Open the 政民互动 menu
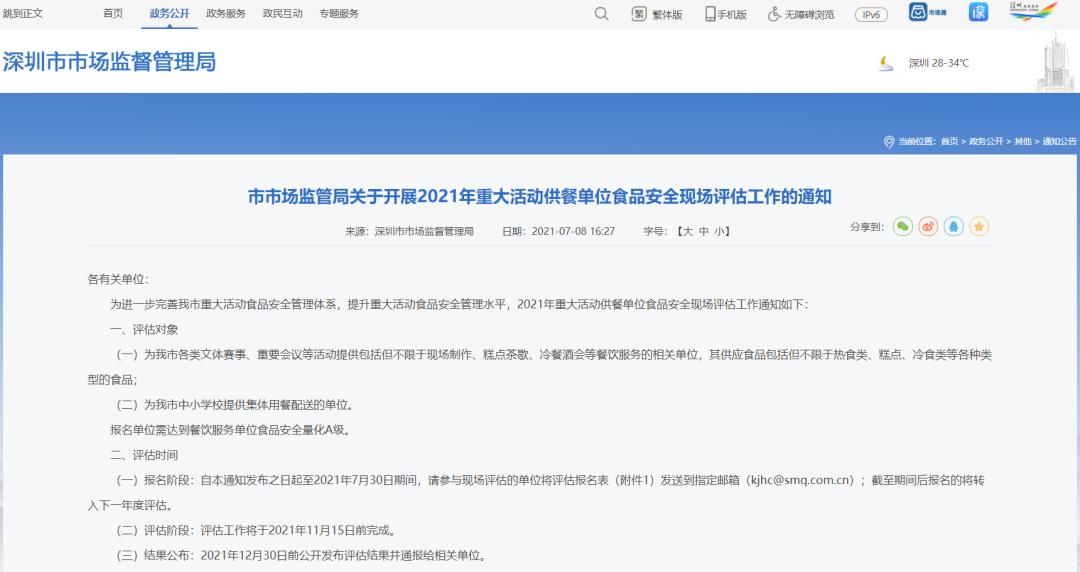The image size is (1080, 572). click(282, 14)
